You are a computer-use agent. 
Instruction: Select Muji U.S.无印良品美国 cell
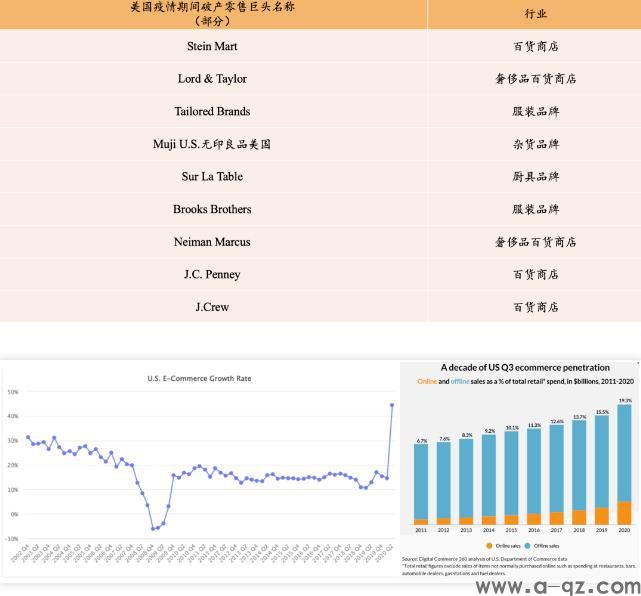tap(212, 144)
